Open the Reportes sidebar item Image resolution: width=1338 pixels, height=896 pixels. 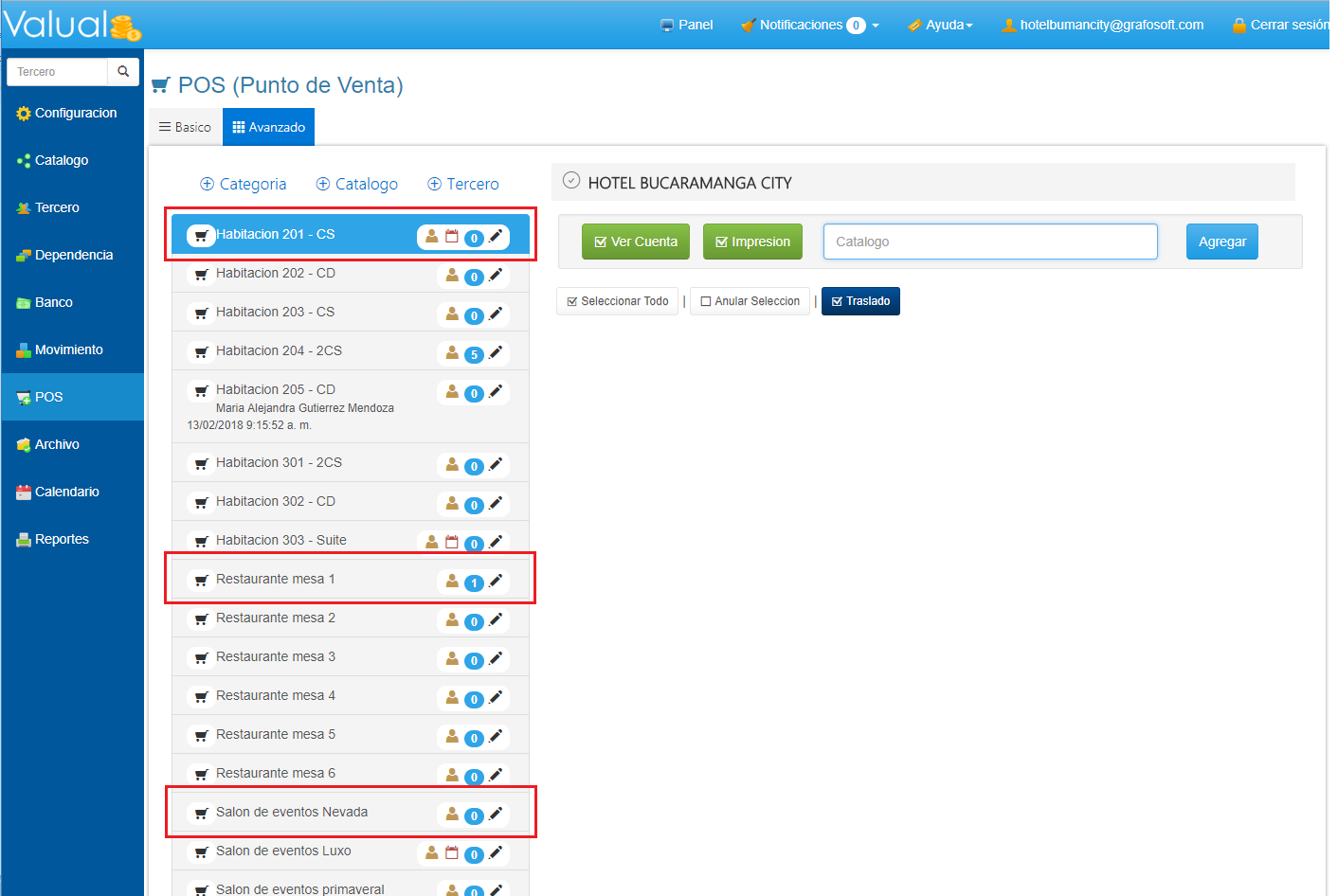pyautogui.click(x=72, y=539)
